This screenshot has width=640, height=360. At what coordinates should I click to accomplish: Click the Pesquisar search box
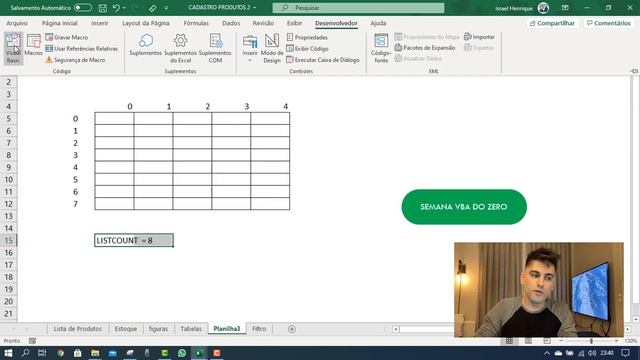pos(358,8)
